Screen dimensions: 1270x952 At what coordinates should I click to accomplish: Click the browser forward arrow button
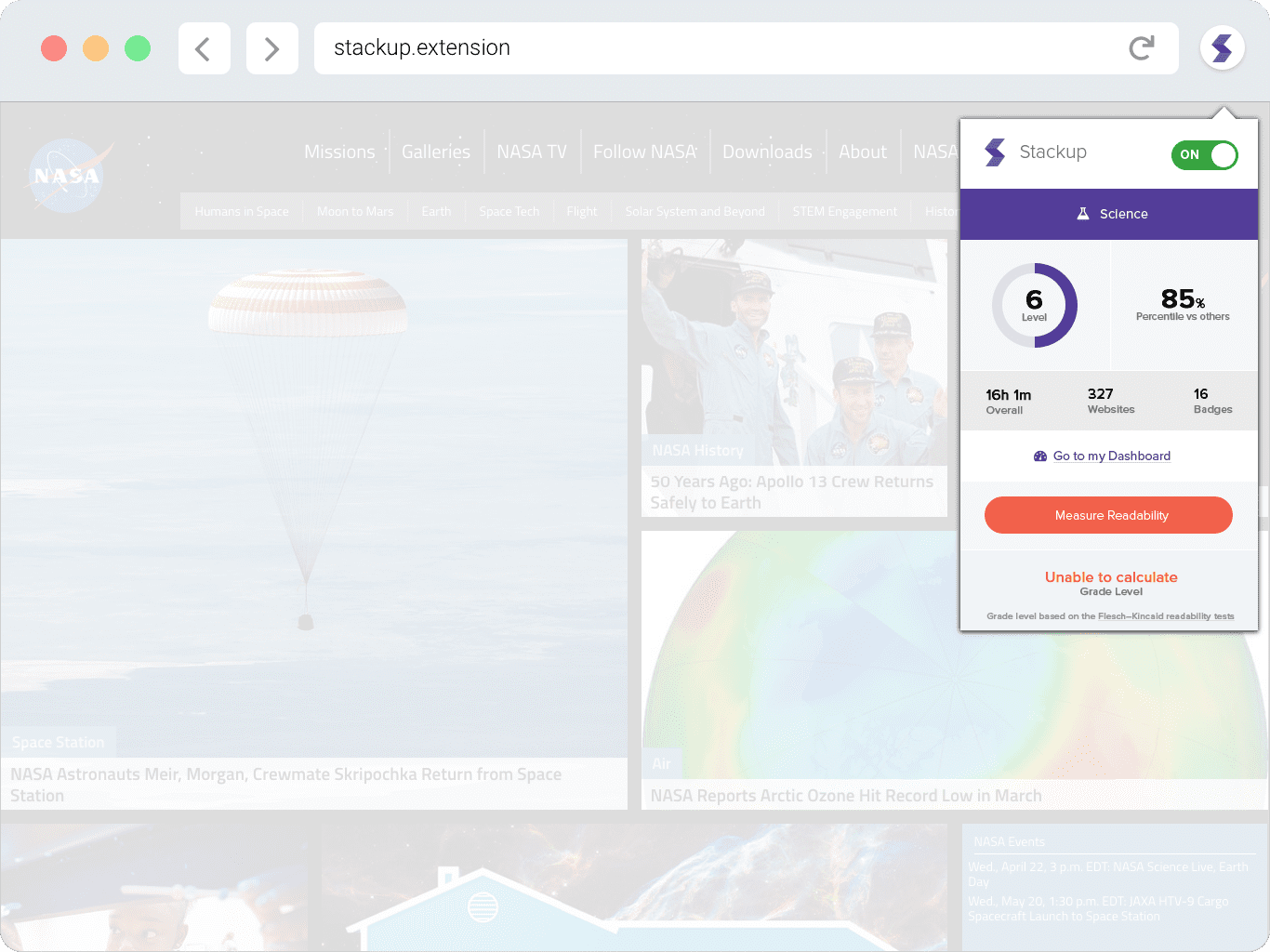click(272, 48)
